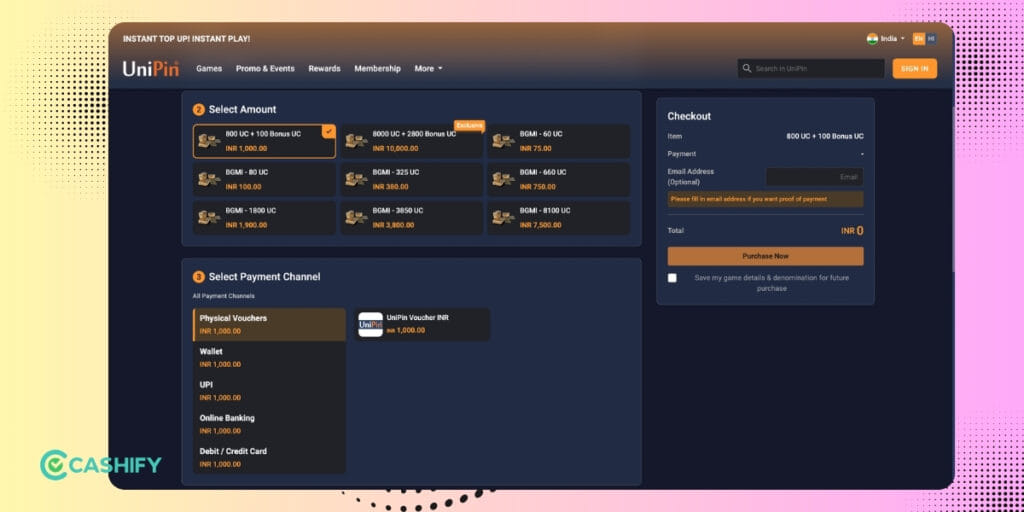Screen dimensions: 1024x512
Task: Choose the BGMI - 1800 UC amount
Action: [264, 217]
